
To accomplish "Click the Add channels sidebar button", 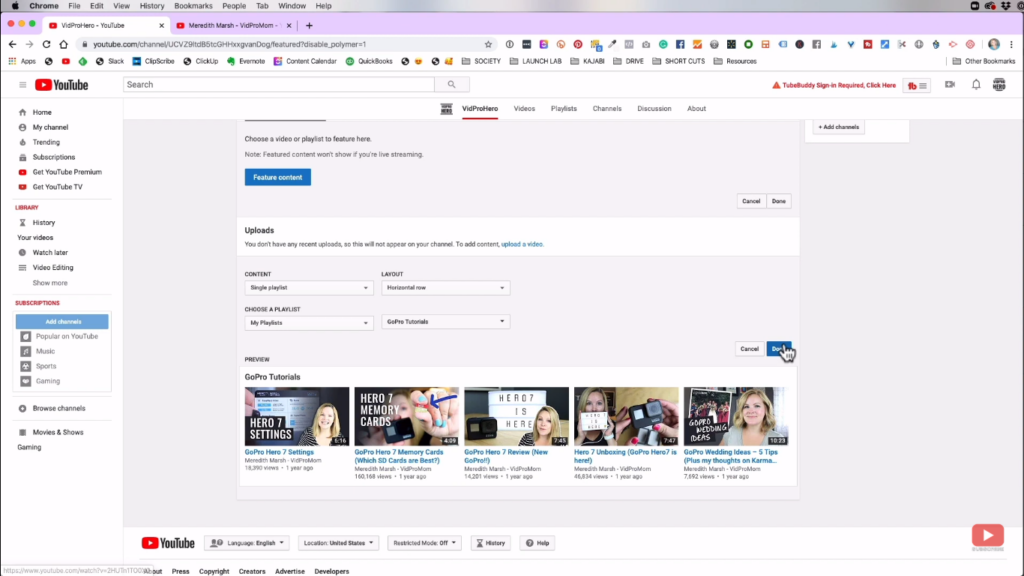I will point(63,322).
